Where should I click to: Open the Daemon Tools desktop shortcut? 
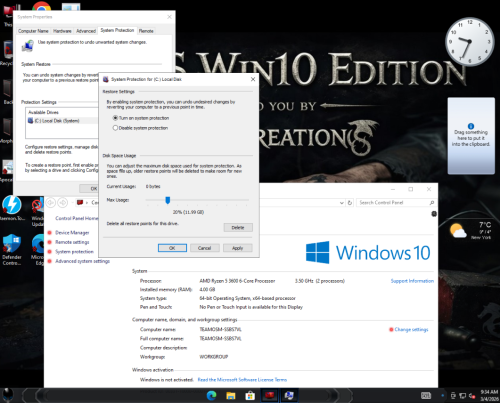point(12,208)
